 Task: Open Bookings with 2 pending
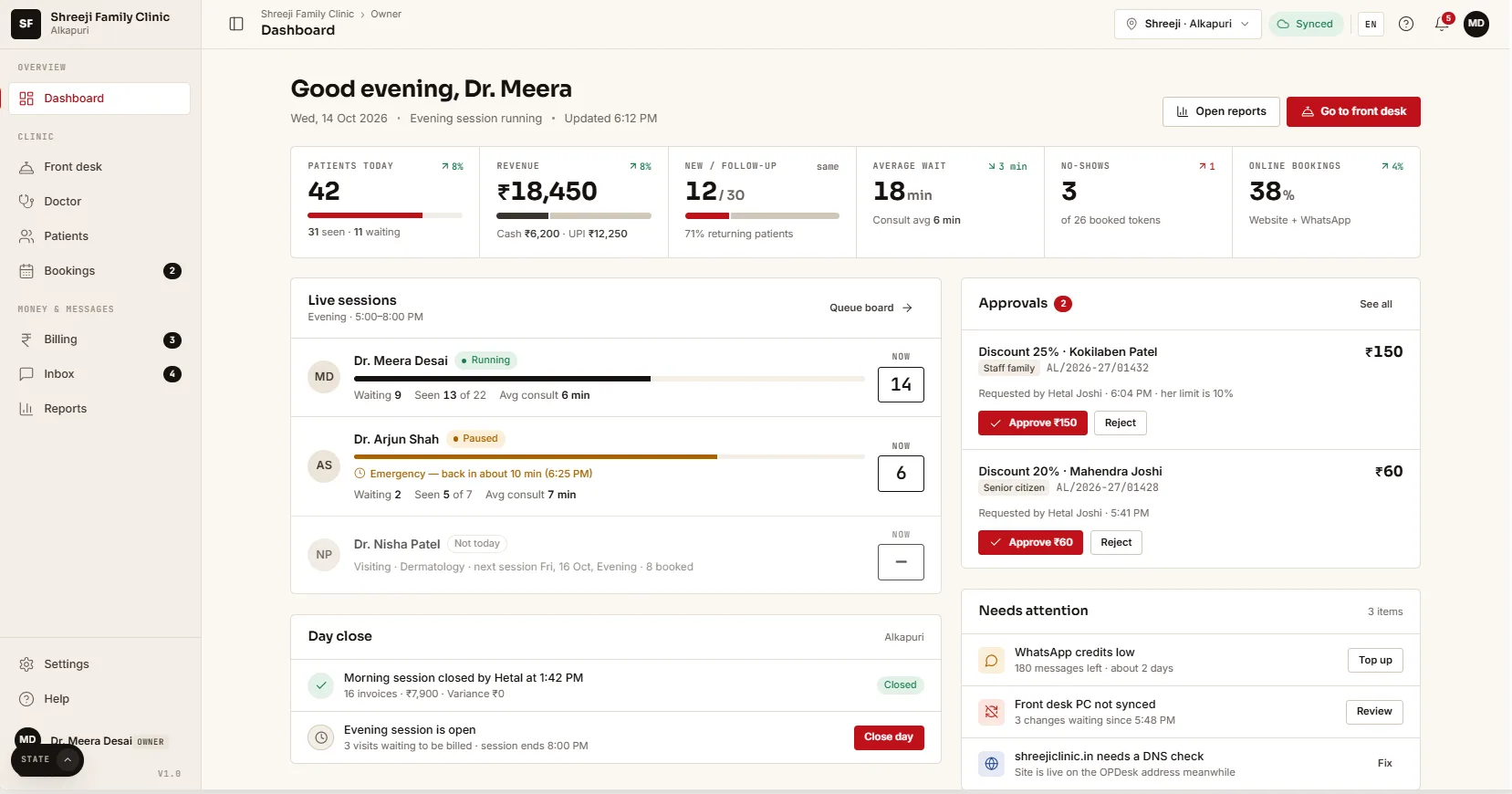coord(99,271)
